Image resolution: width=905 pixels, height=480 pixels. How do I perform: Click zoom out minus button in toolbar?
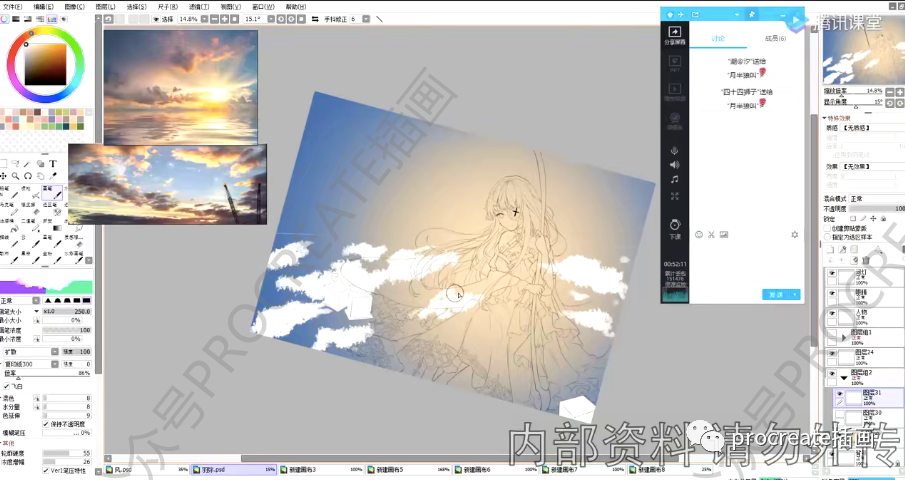214,19
